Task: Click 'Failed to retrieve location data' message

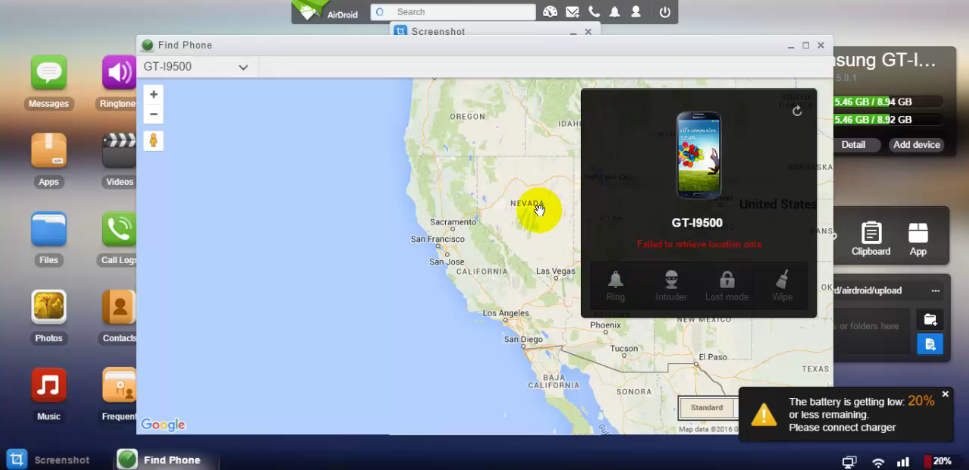Action: tap(699, 245)
